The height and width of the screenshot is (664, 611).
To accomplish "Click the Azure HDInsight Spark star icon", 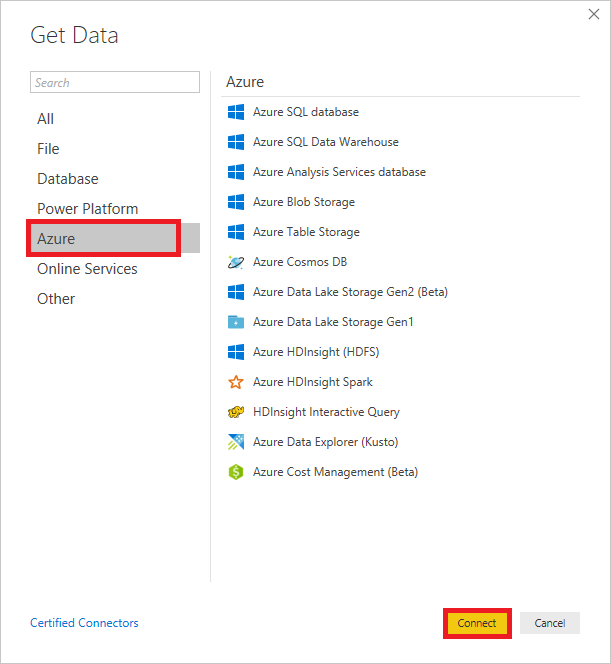I will (236, 382).
